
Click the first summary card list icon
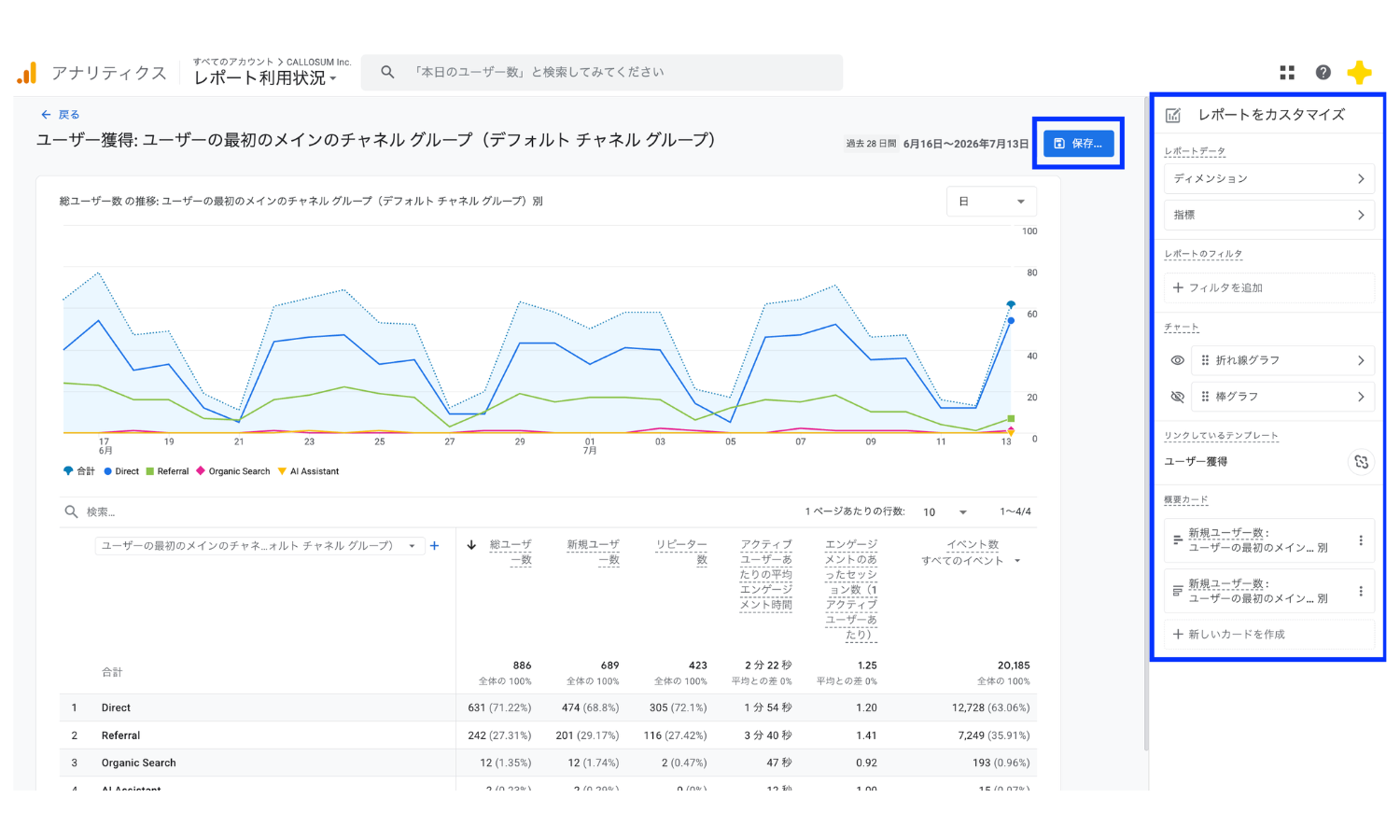[x=1178, y=540]
